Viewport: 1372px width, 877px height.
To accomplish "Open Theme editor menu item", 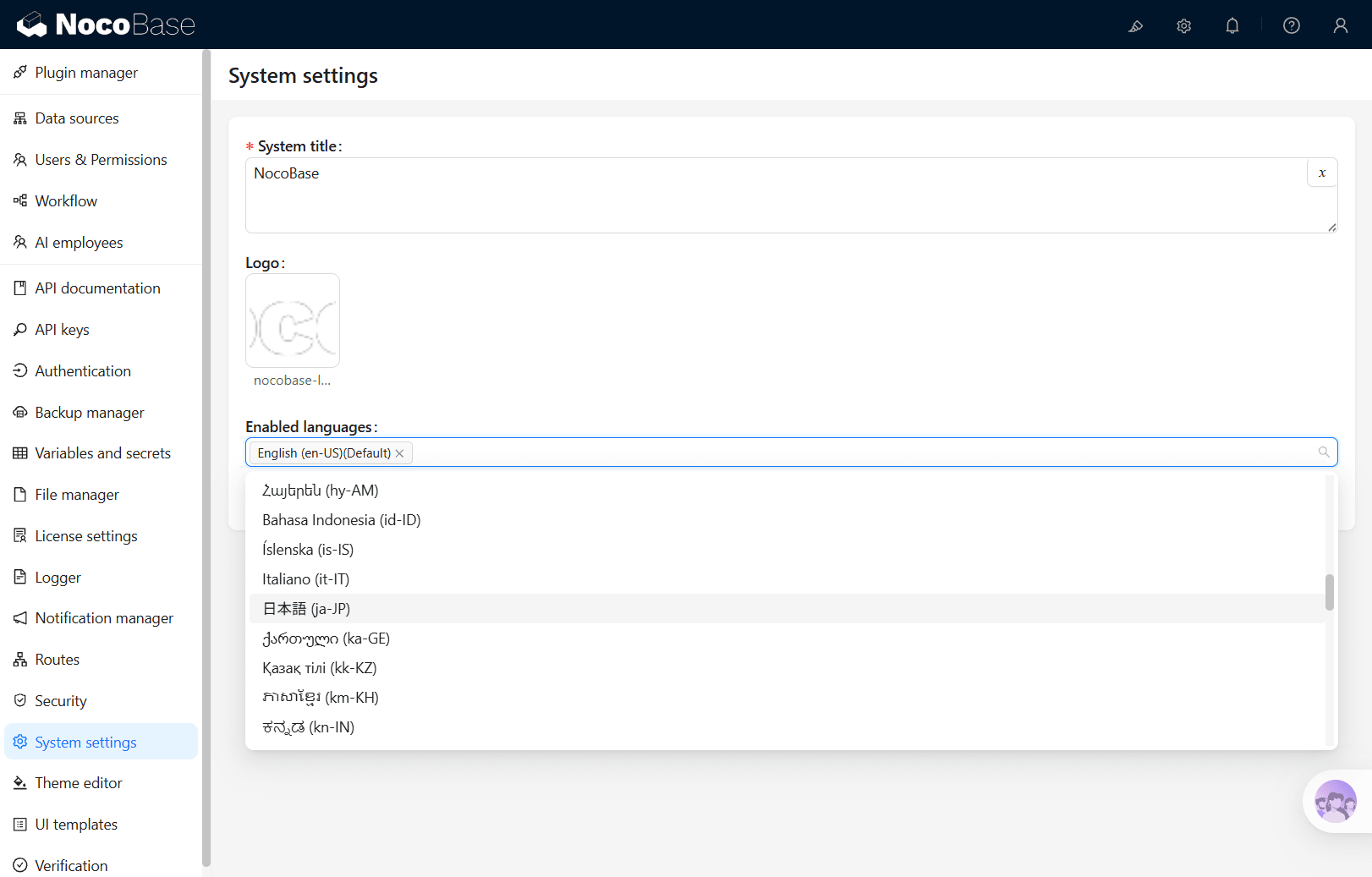I will coord(101,783).
